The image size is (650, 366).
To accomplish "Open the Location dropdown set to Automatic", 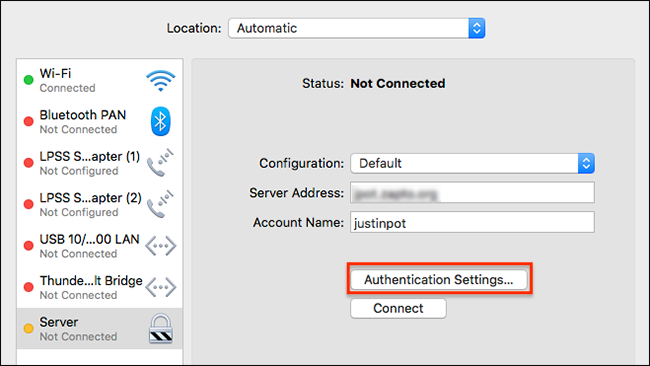I will click(357, 28).
